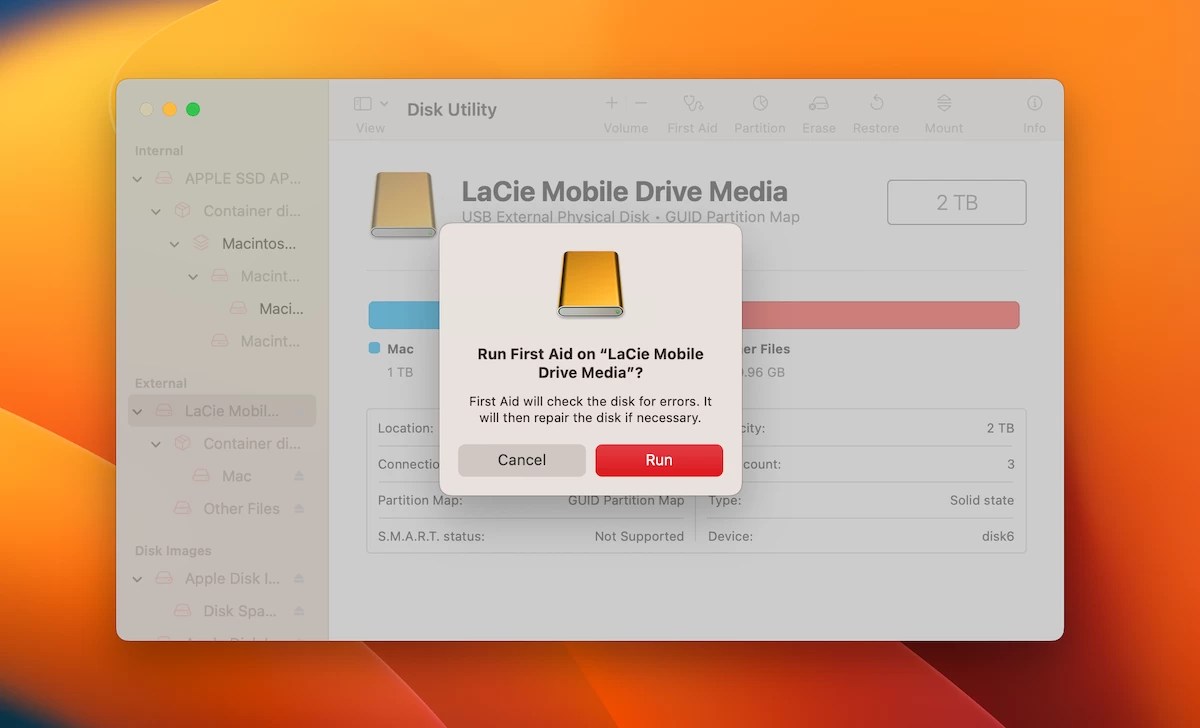Eject Other Files from the sidebar

(299, 509)
